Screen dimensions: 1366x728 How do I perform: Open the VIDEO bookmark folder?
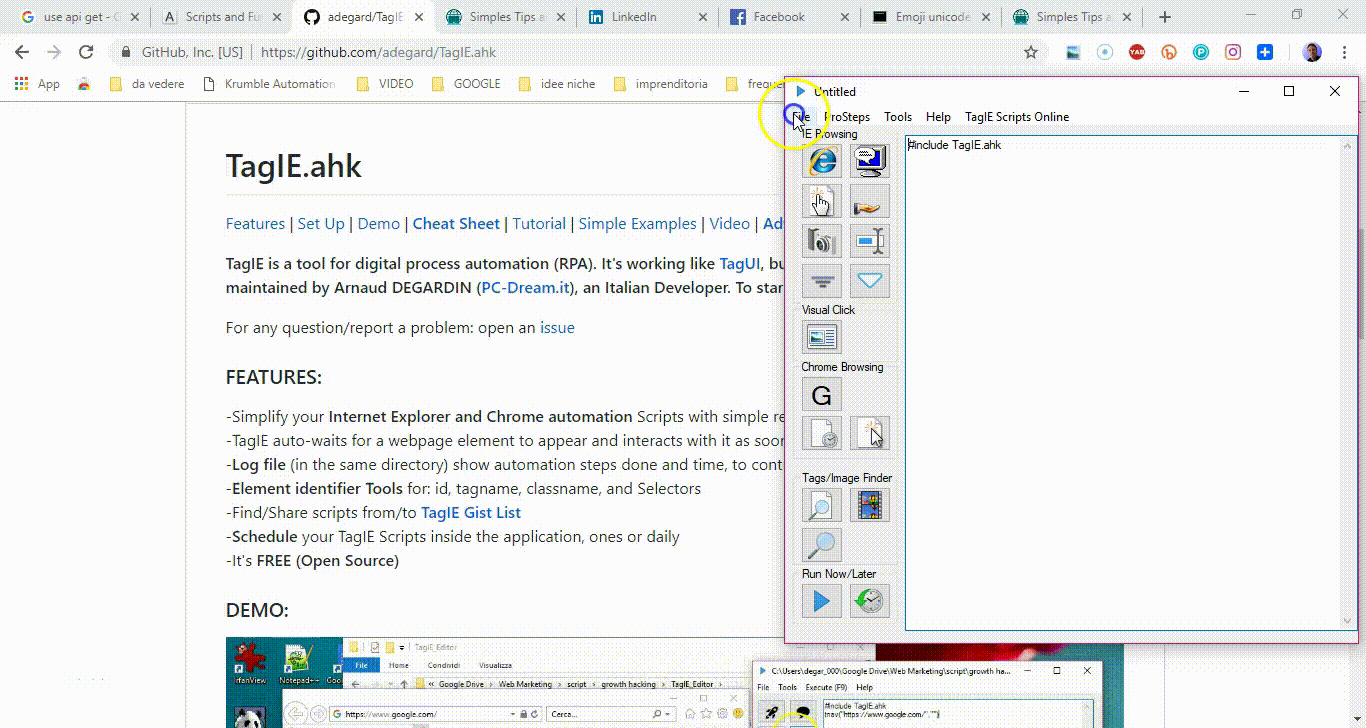click(x=385, y=84)
